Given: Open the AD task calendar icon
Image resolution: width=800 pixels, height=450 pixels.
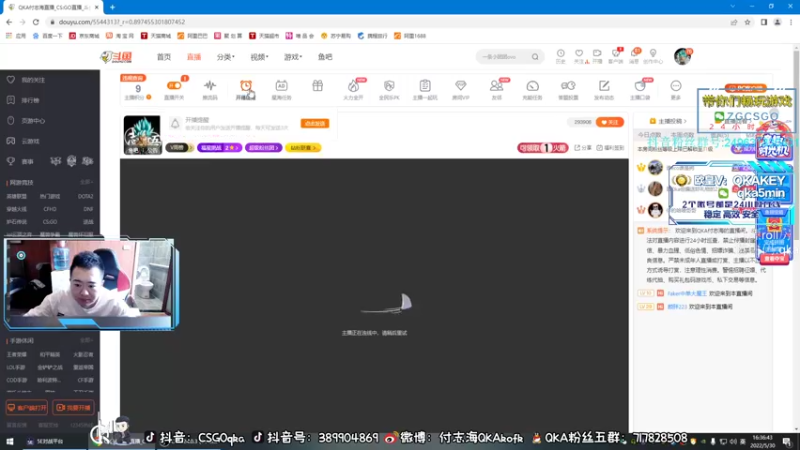Looking at the screenshot, I should coord(282,86).
